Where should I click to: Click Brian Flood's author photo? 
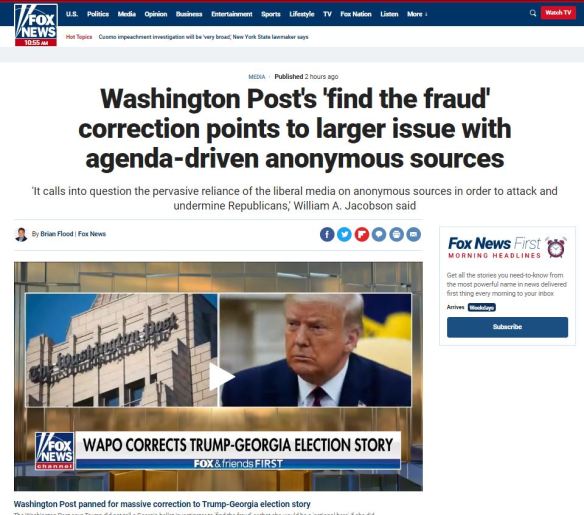tap(21, 234)
